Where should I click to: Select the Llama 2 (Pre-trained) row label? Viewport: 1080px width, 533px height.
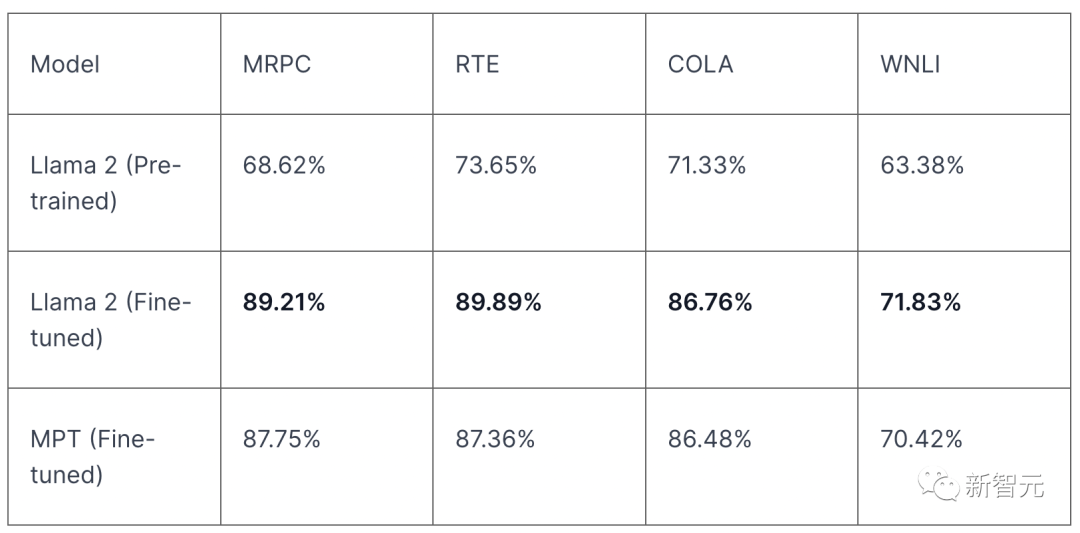point(106,183)
